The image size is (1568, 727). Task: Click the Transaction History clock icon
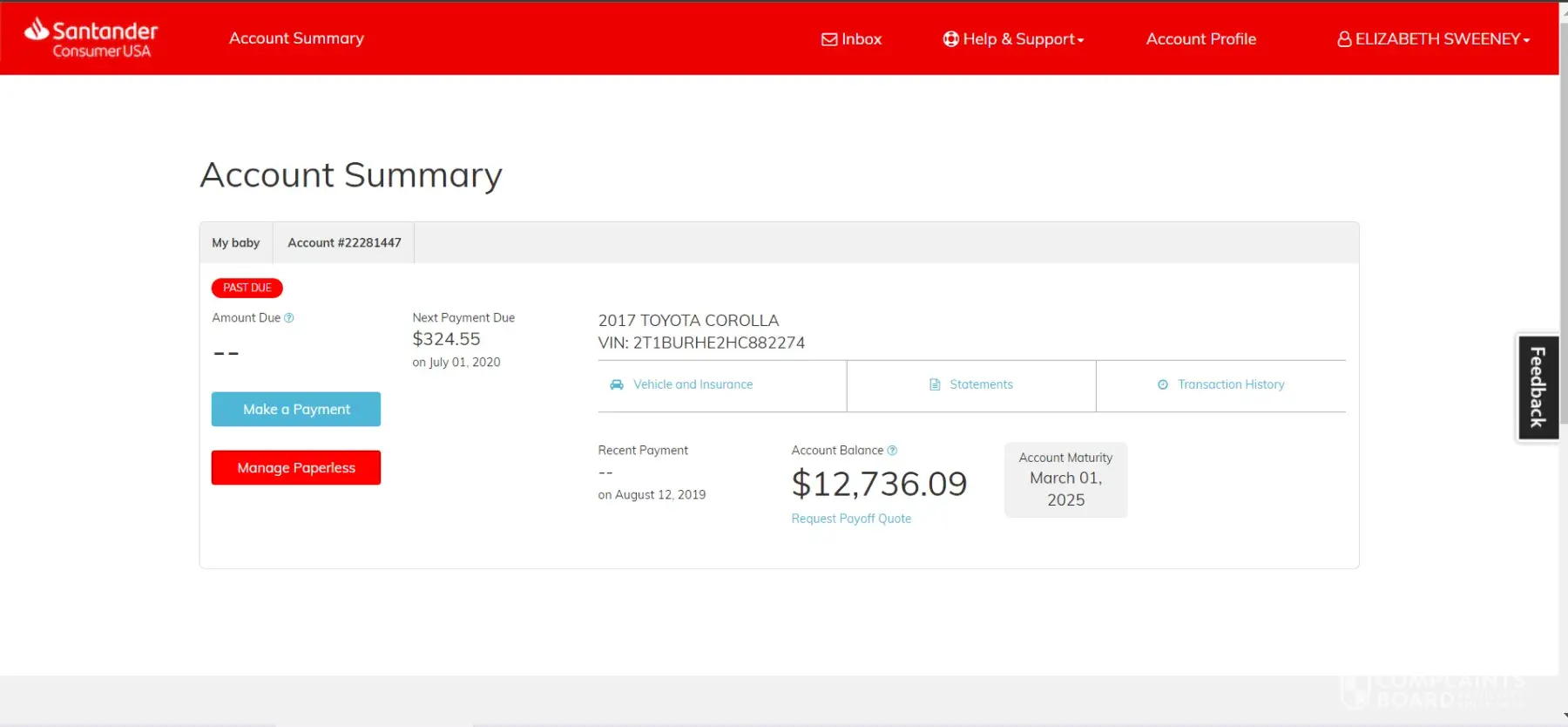click(1163, 384)
